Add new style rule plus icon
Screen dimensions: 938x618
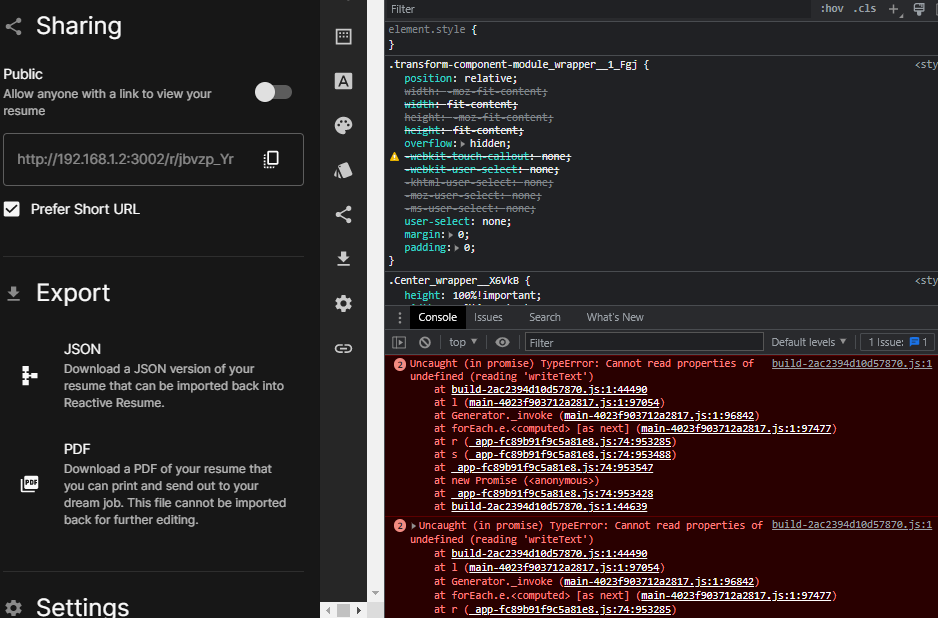(x=895, y=9)
